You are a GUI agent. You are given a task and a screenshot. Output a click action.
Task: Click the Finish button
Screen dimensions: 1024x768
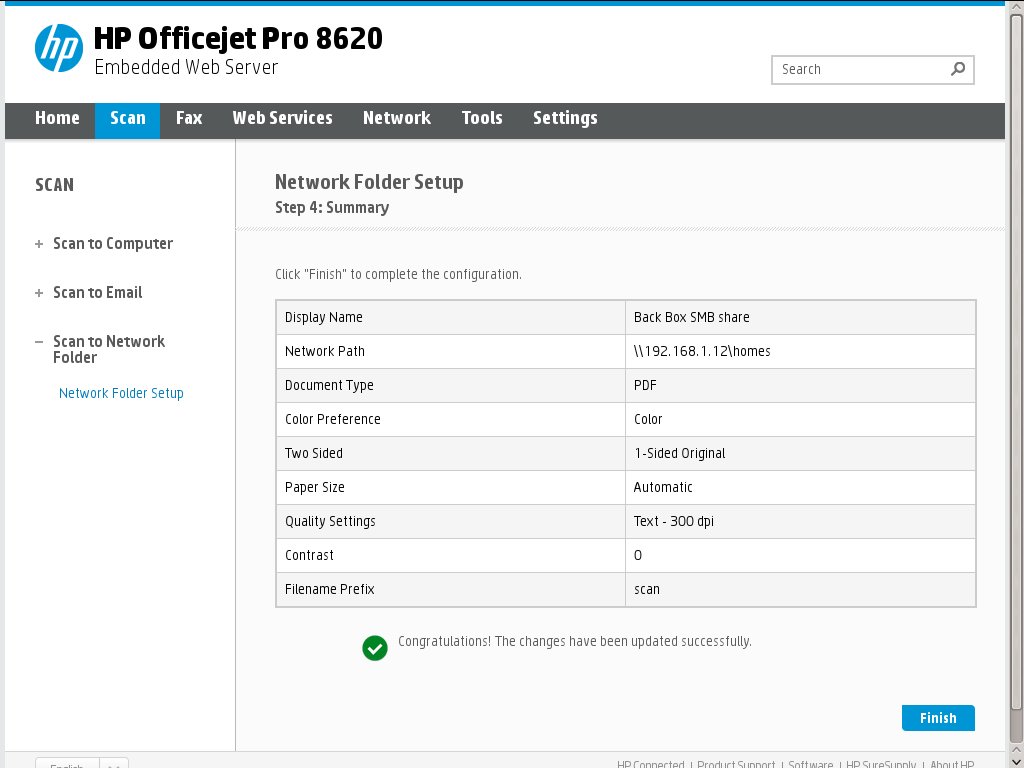(938, 718)
